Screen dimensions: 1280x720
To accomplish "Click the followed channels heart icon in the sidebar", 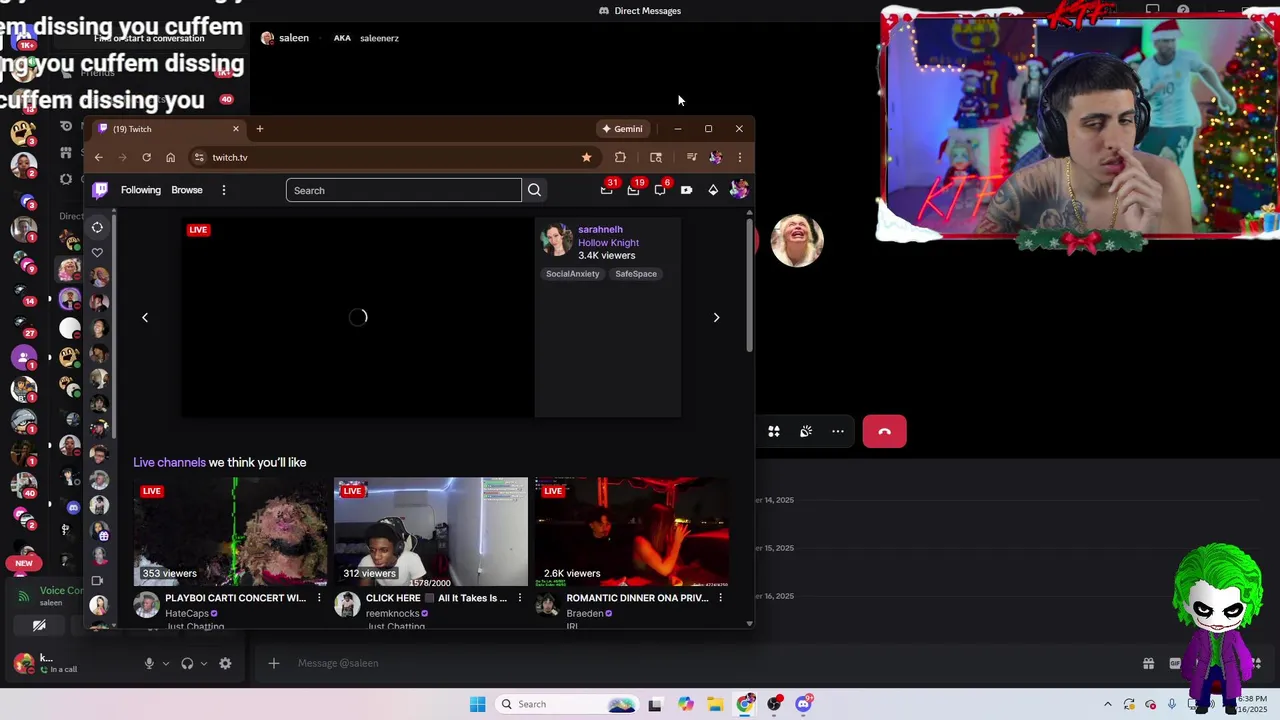I will 97,252.
